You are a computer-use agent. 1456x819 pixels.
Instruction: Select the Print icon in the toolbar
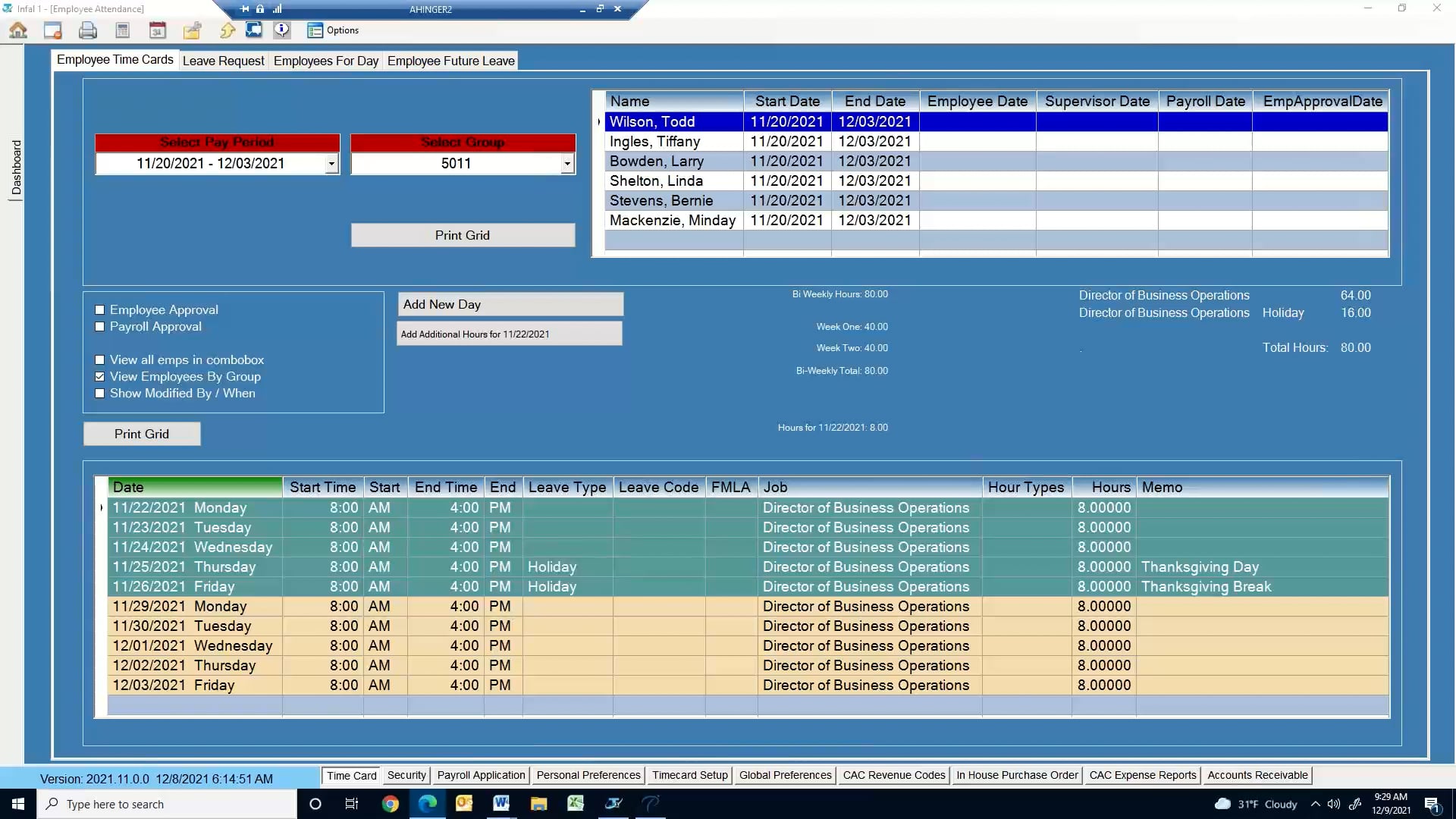pos(88,30)
